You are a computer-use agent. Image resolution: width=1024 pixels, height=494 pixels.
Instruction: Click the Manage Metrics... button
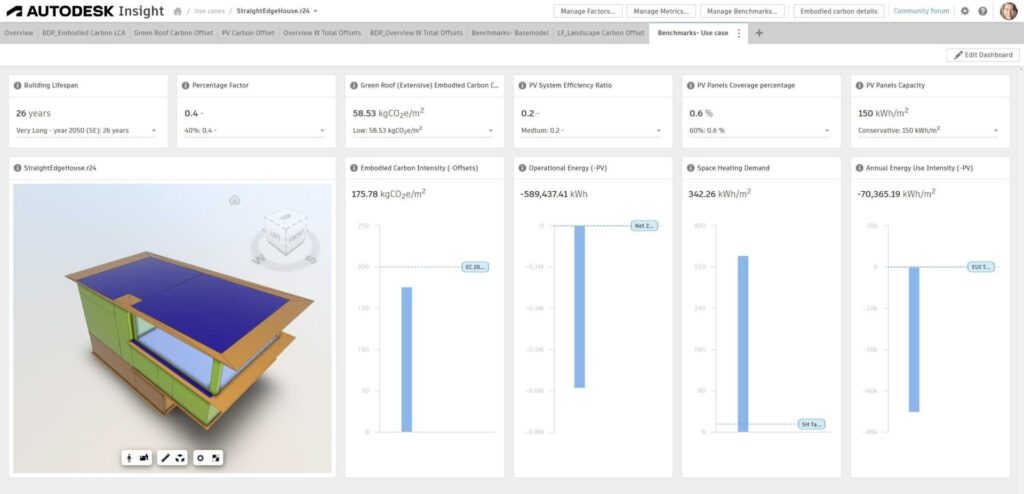coord(661,11)
